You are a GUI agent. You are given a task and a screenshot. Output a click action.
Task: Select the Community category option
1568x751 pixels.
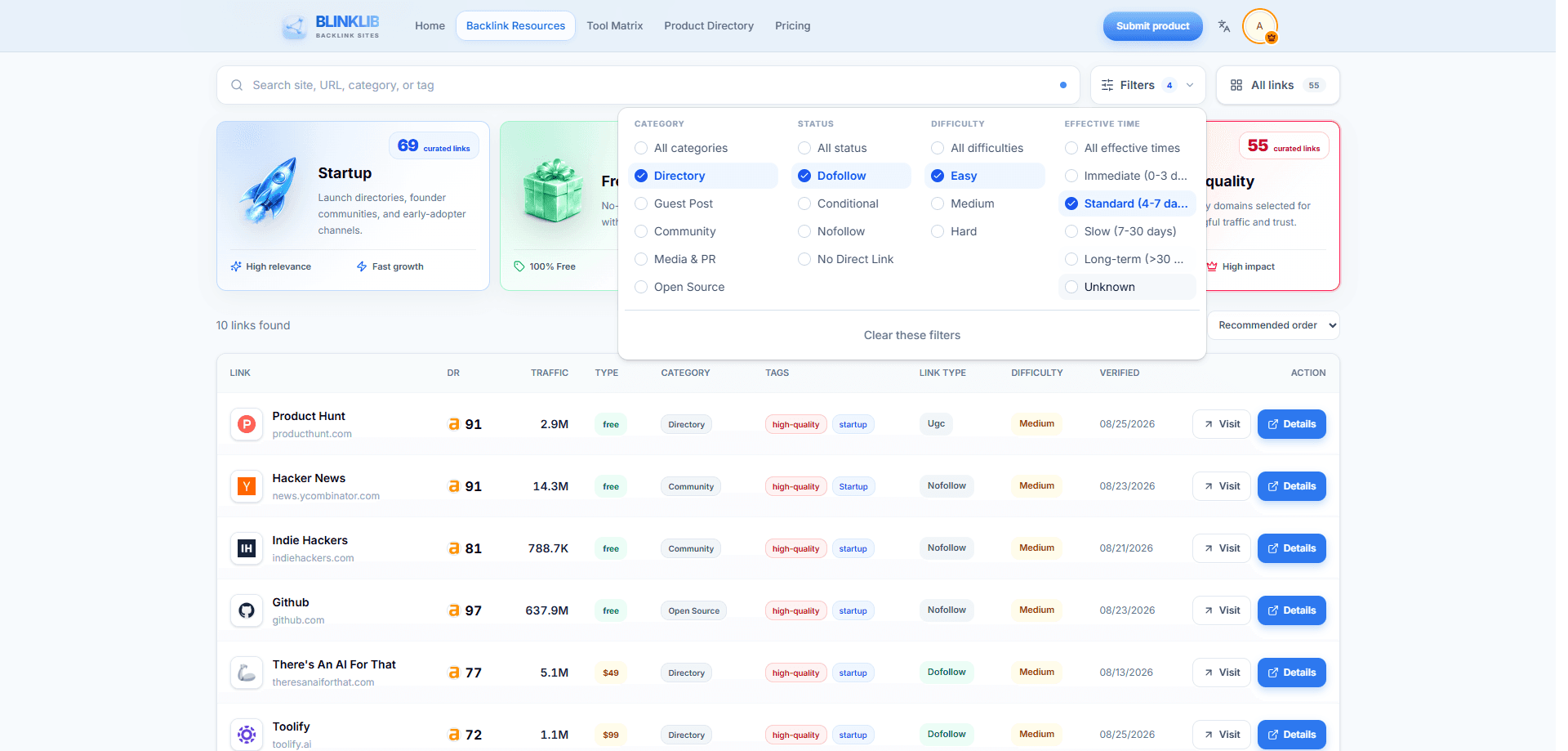click(702, 231)
